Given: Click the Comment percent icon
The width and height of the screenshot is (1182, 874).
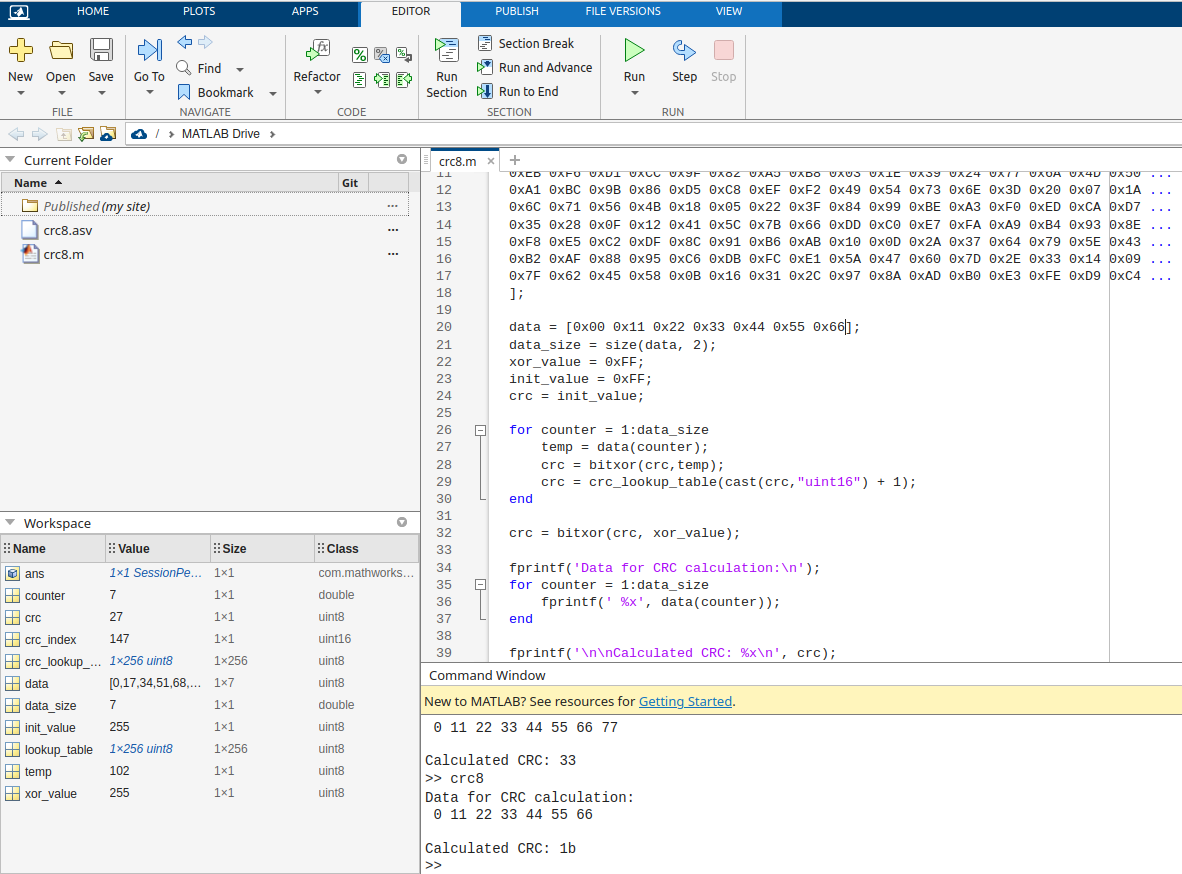Looking at the screenshot, I should click(360, 55).
